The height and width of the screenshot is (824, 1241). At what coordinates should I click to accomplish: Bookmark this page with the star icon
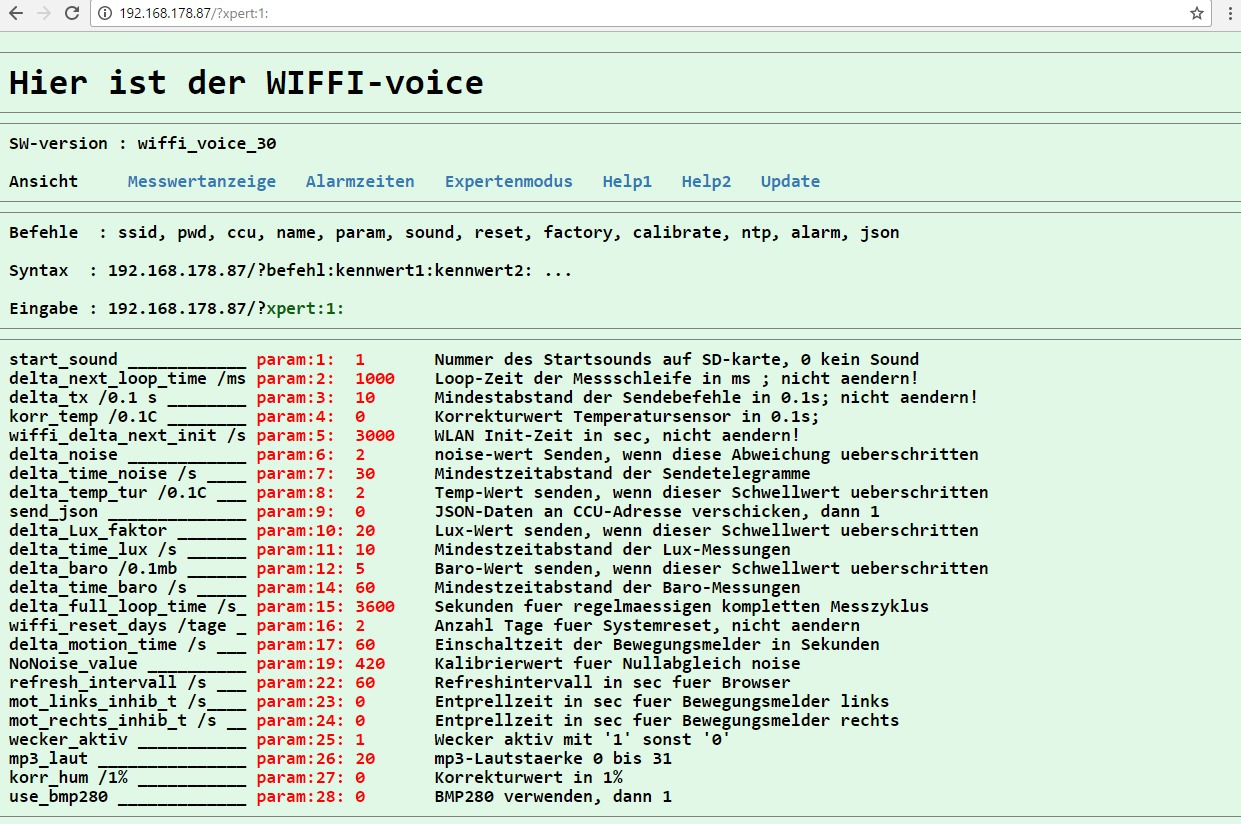pyautogui.click(x=1197, y=13)
